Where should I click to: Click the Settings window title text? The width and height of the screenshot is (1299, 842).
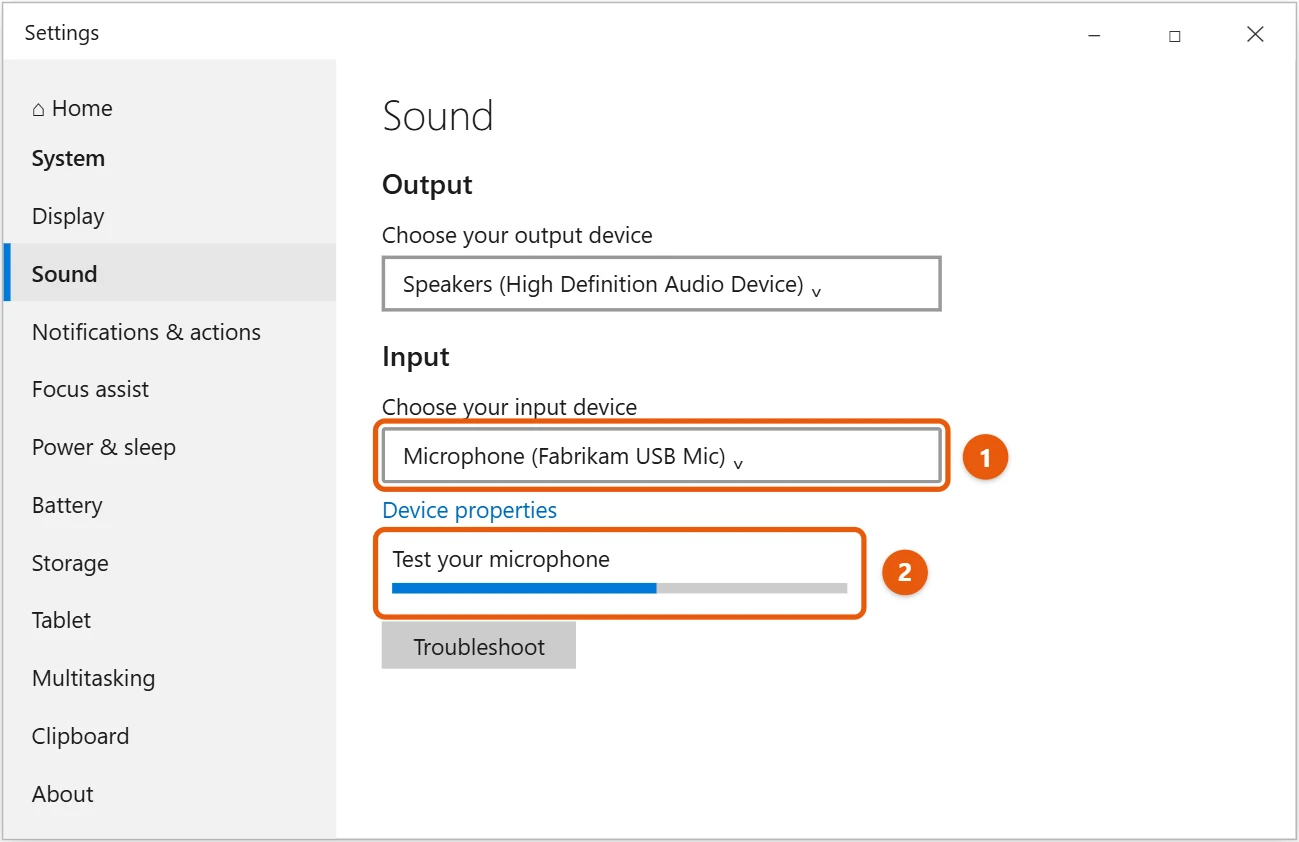pos(62,33)
